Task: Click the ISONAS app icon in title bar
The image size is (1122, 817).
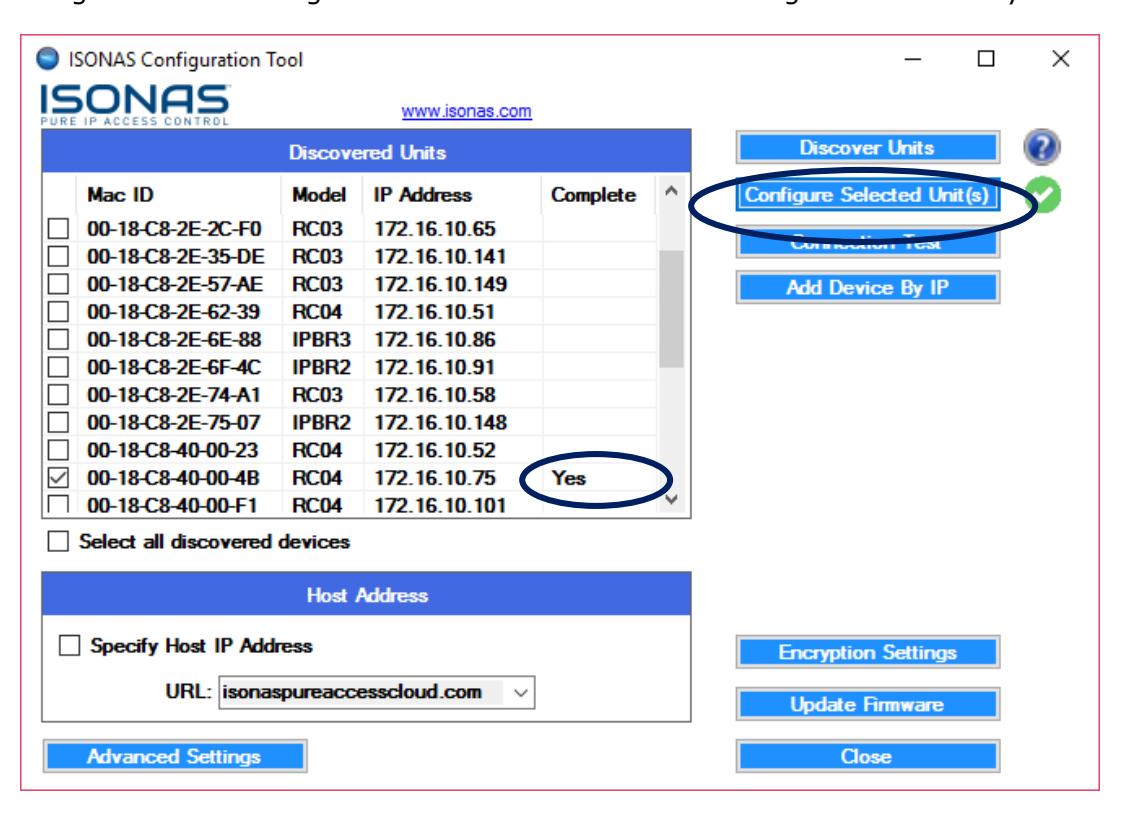Action: pos(48,59)
